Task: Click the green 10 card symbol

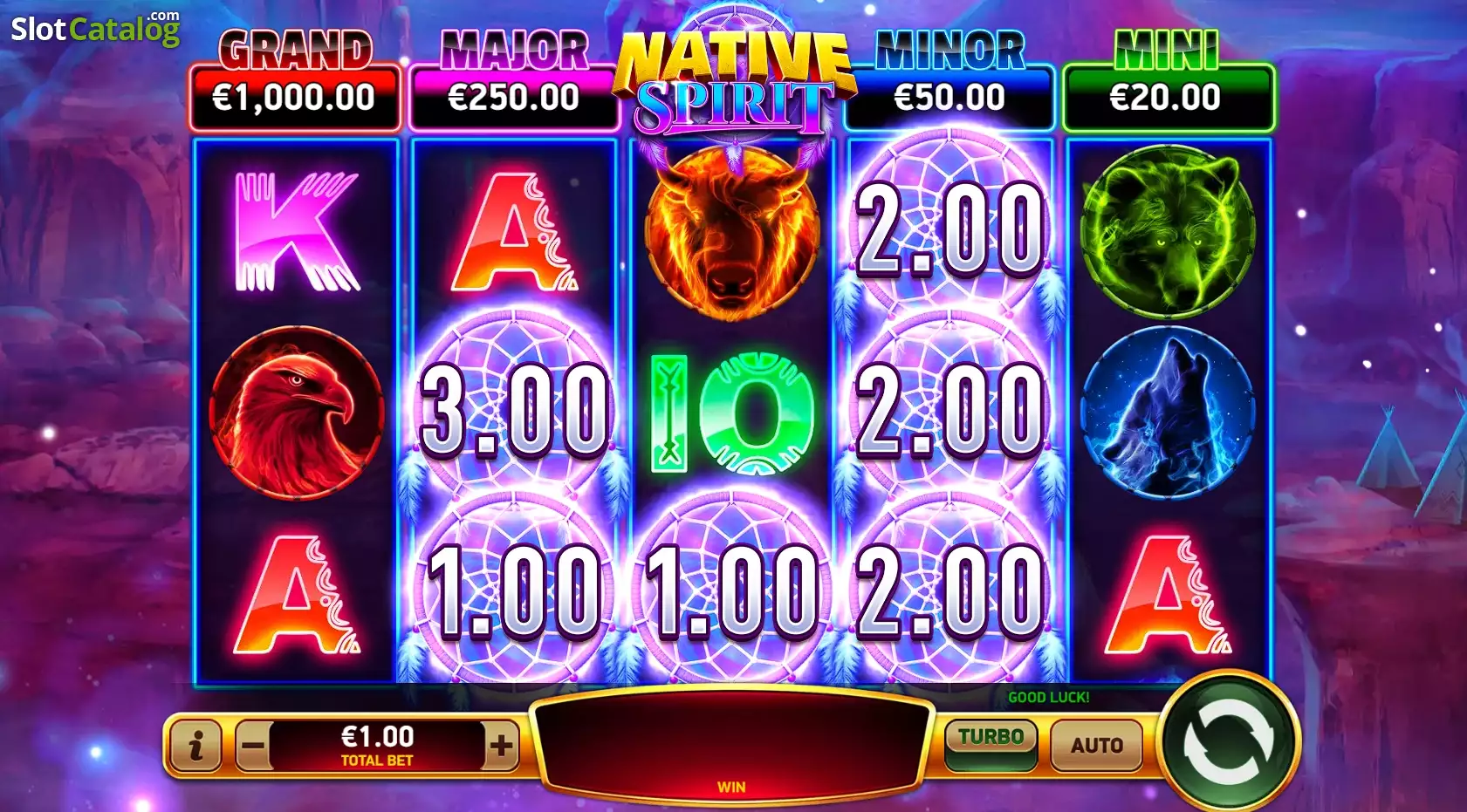Action: [x=732, y=413]
